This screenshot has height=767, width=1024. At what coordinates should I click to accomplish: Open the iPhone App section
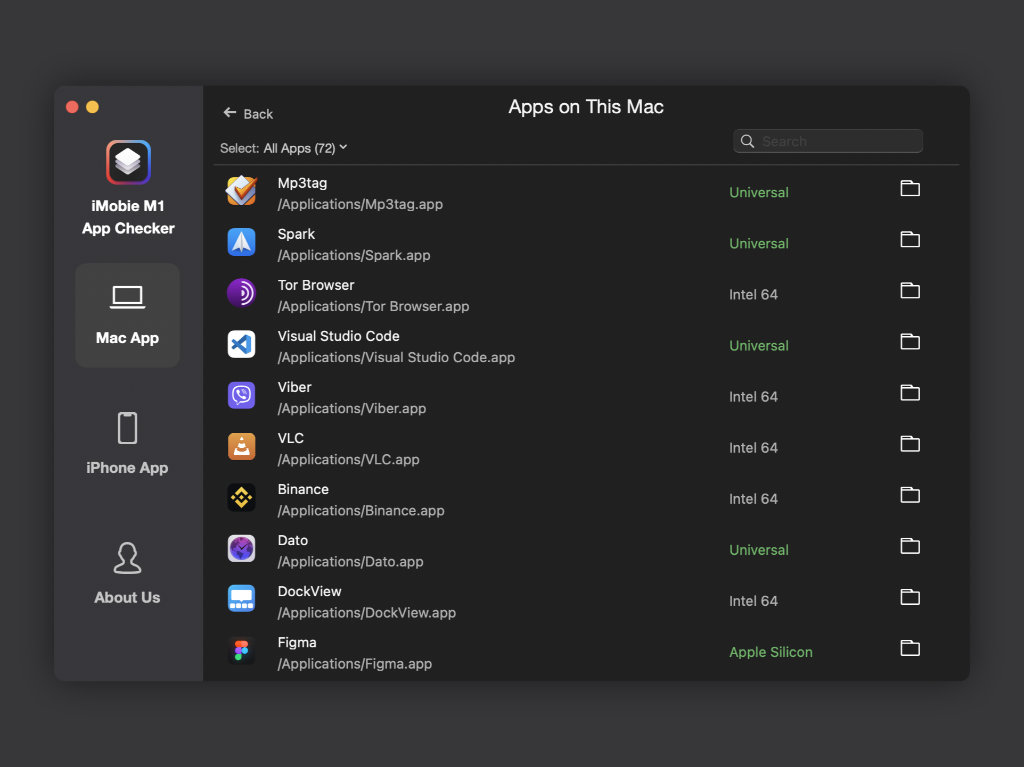coord(127,443)
